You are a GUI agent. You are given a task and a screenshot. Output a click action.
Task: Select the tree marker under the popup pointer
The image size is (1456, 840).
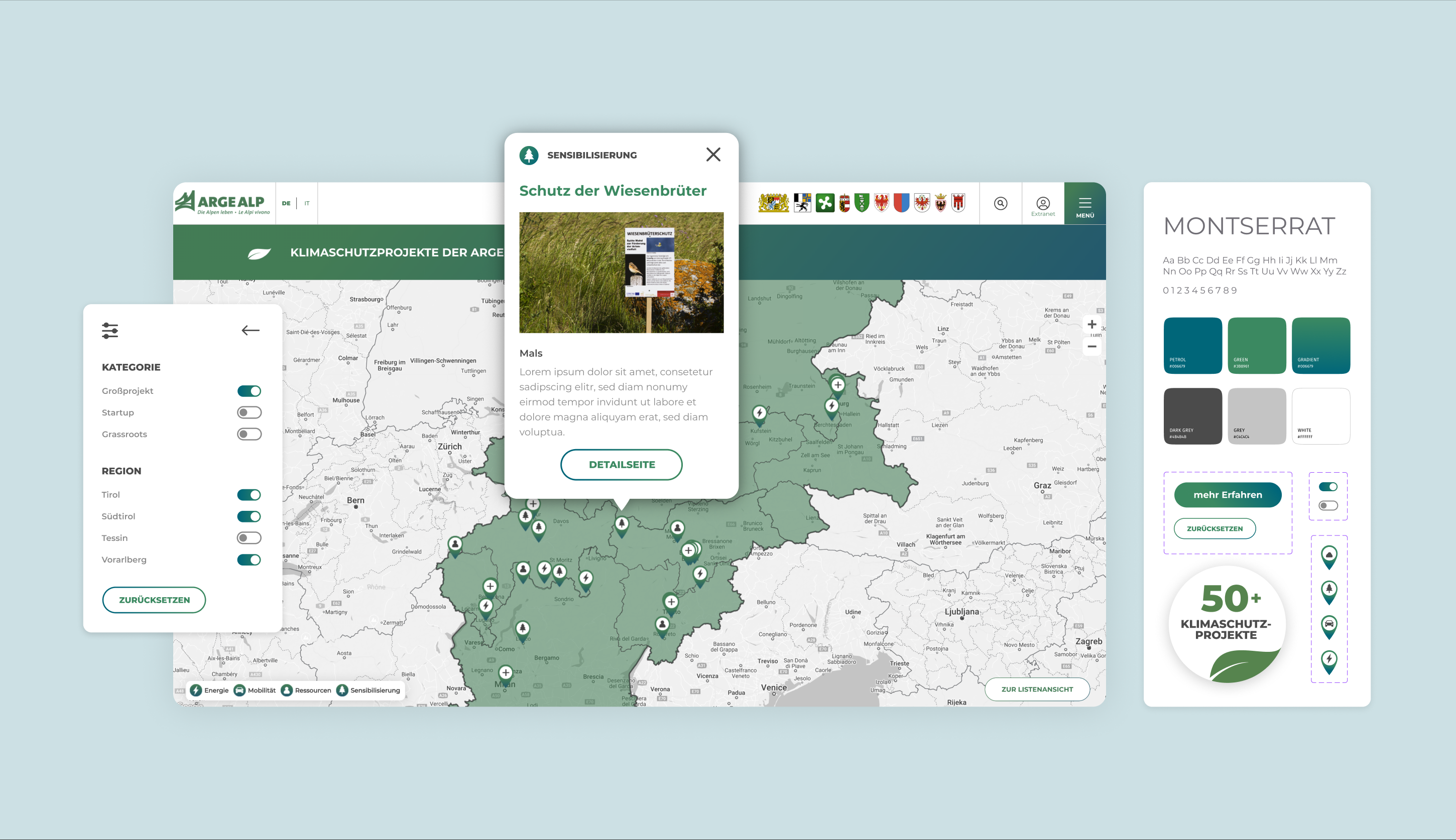(622, 525)
